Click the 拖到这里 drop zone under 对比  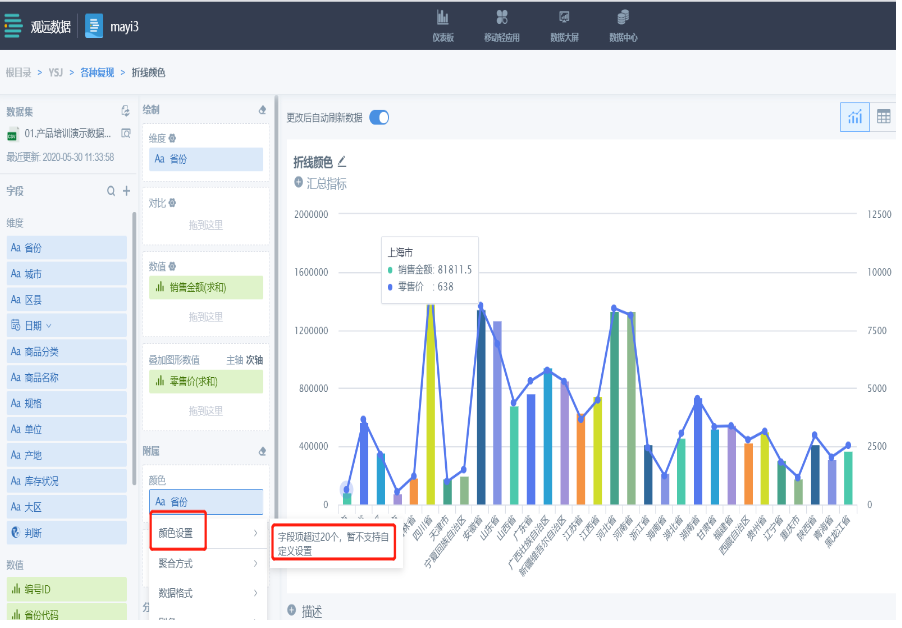[x=206, y=225]
